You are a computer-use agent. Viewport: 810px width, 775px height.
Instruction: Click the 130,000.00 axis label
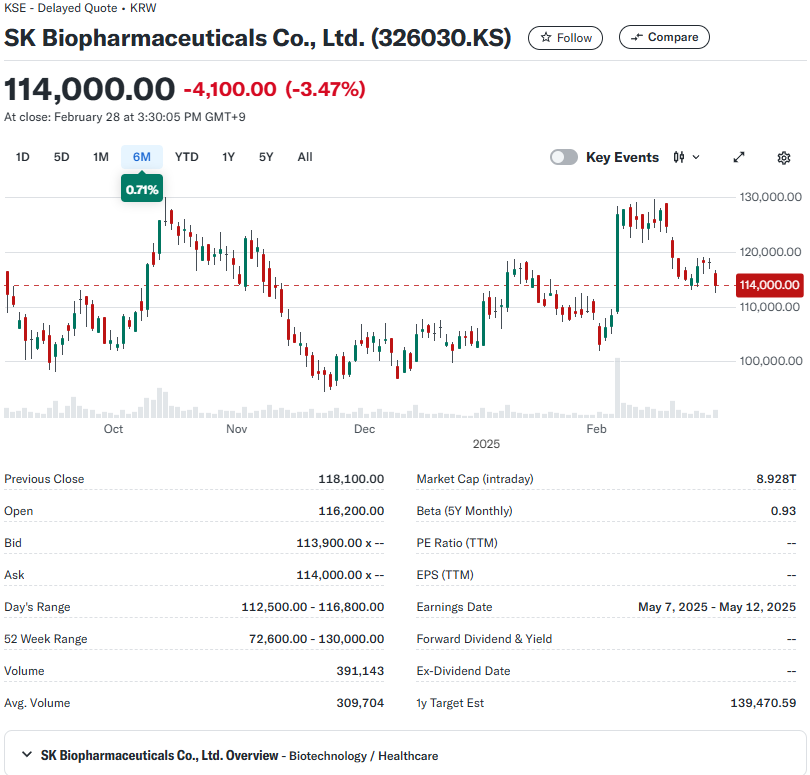point(770,197)
